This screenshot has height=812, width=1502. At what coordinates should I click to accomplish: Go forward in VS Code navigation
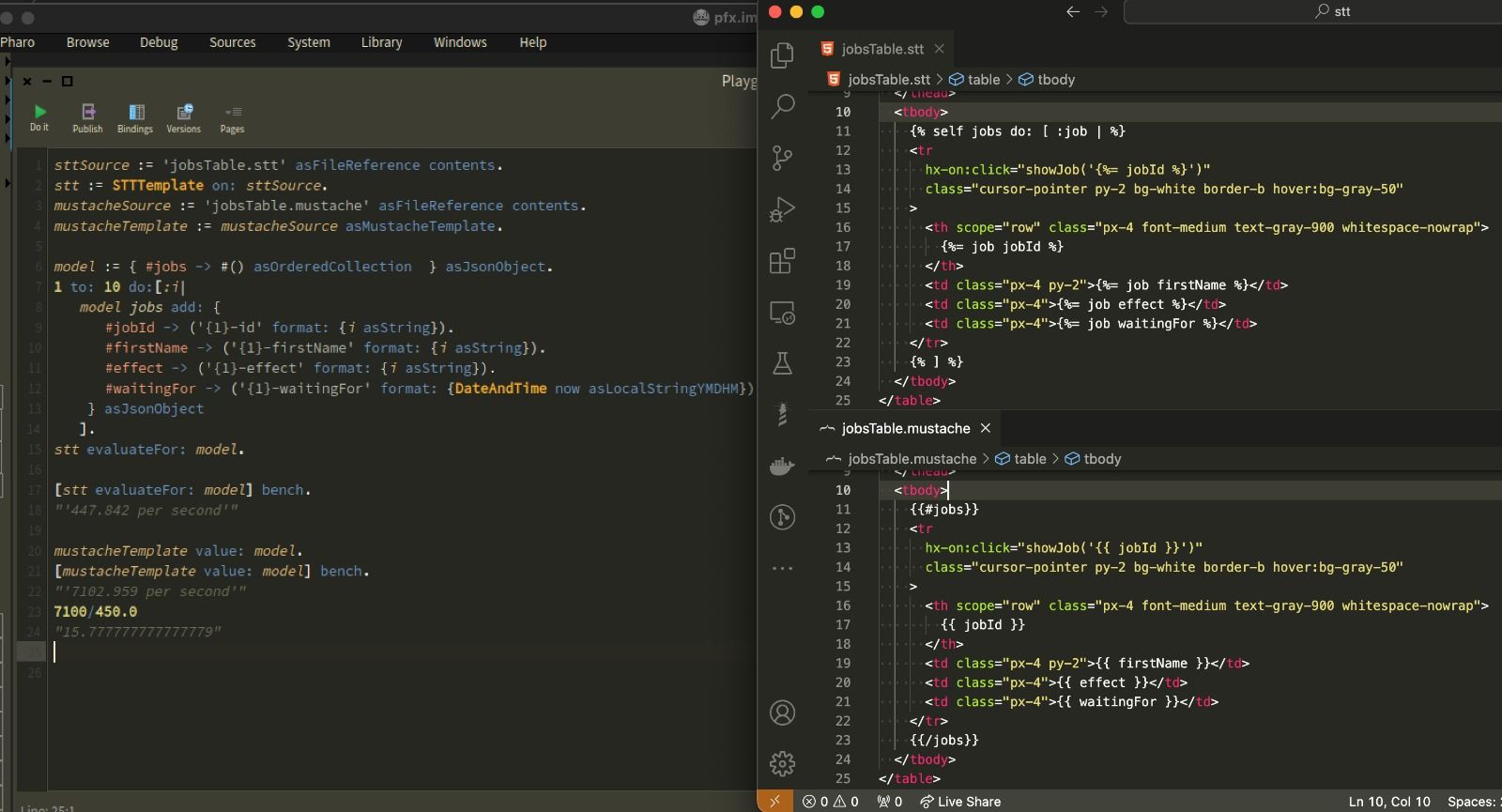coord(1101,11)
